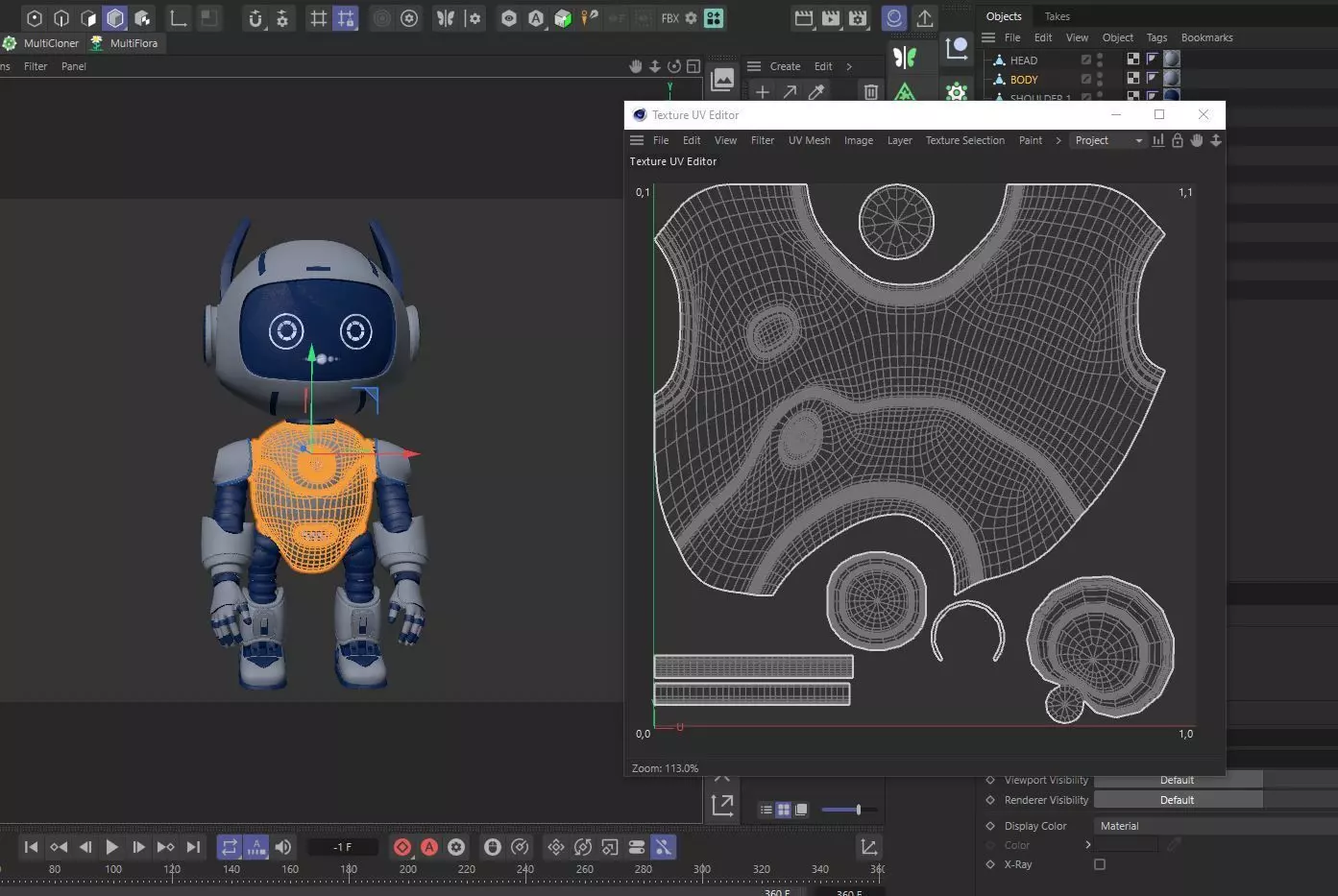Select HEAD object in Objects manager
This screenshot has height=896, width=1338.
(1023, 60)
